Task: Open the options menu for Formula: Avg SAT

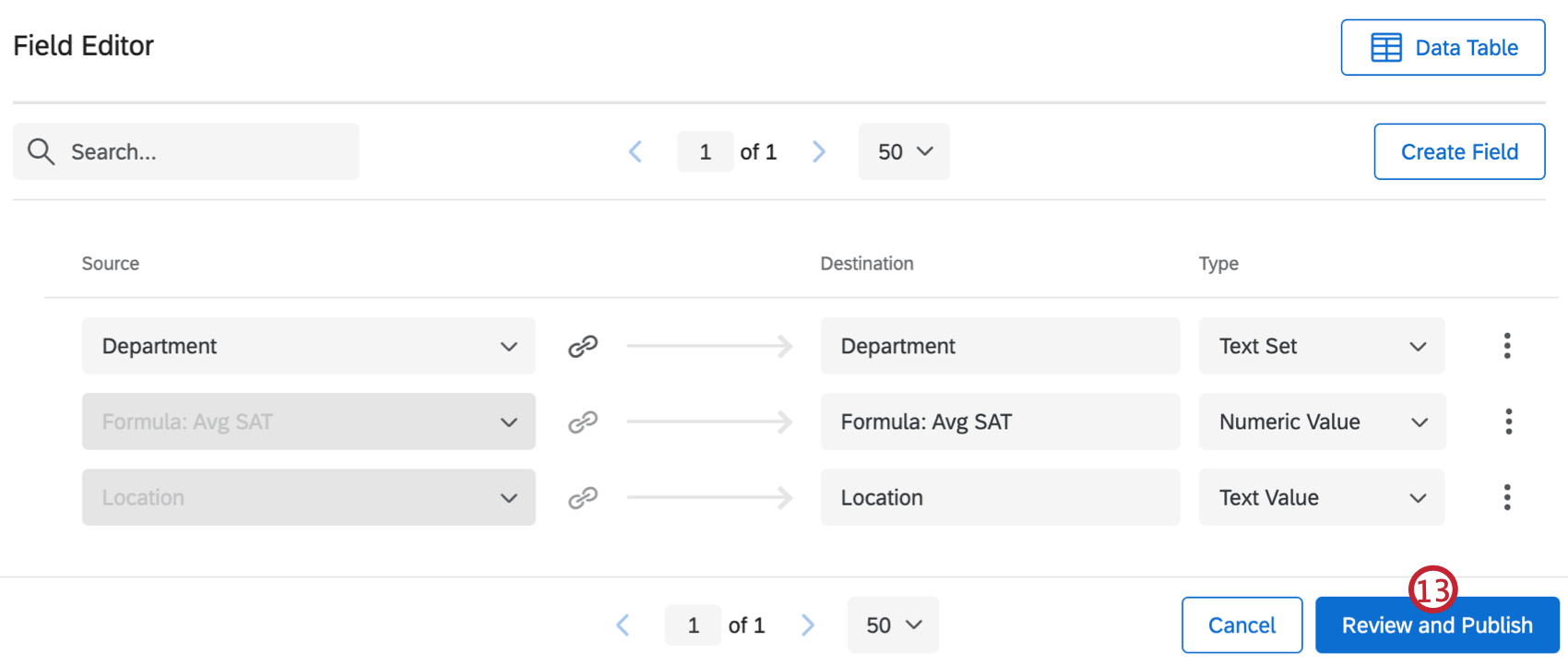Action: [x=1508, y=422]
